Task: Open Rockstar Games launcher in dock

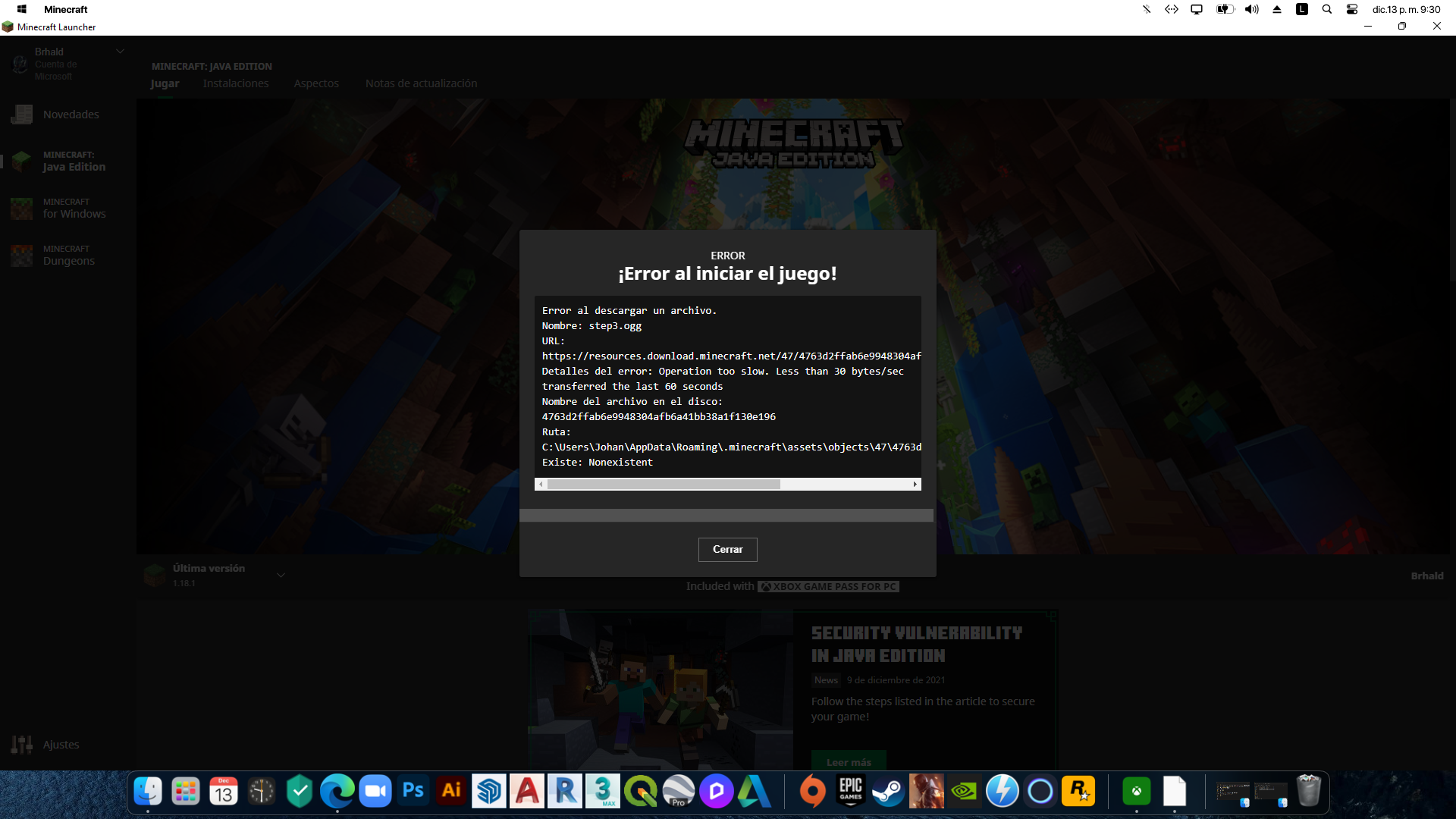Action: point(1078,792)
